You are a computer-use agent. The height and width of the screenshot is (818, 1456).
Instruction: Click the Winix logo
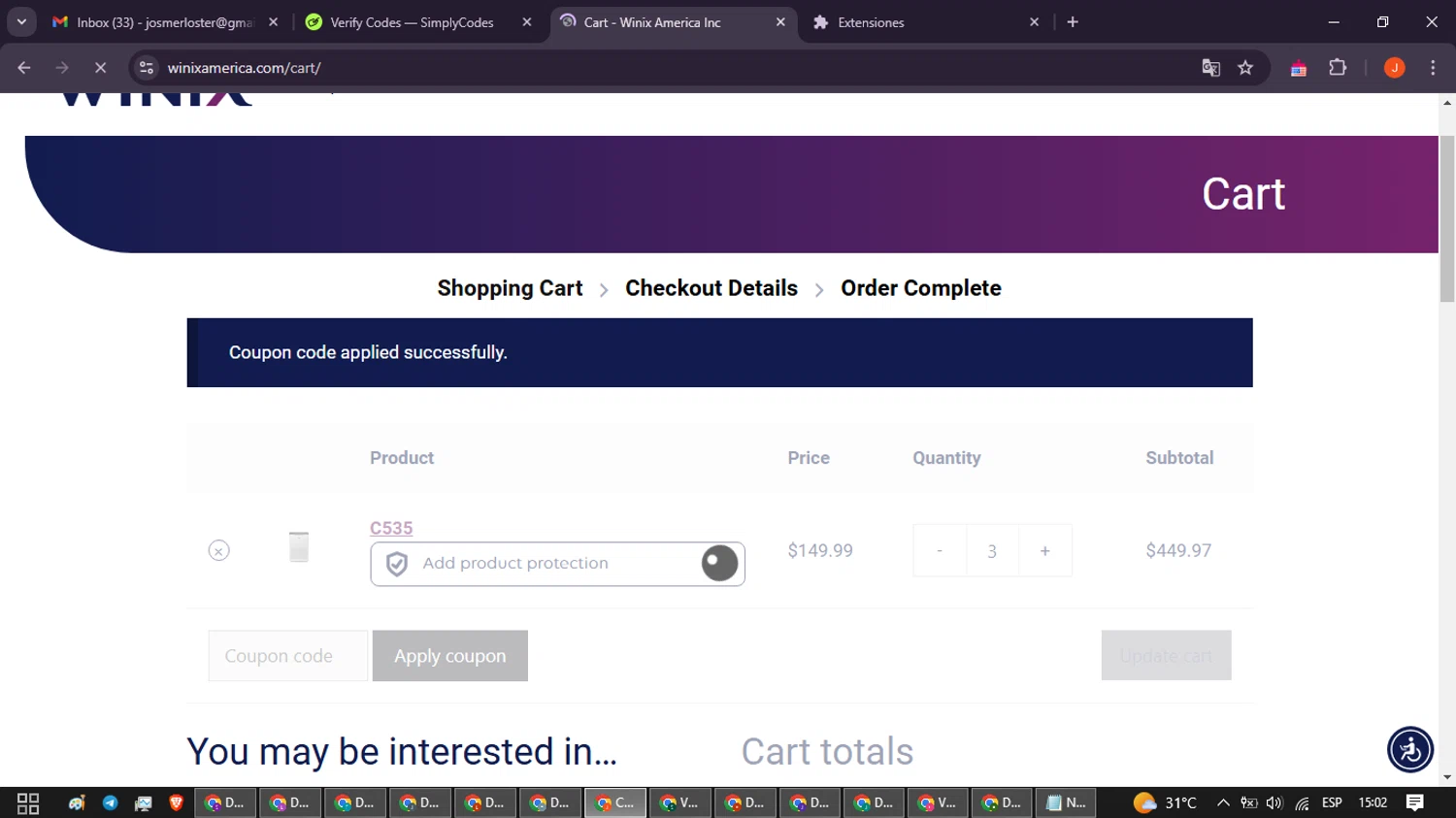pyautogui.click(x=155, y=99)
